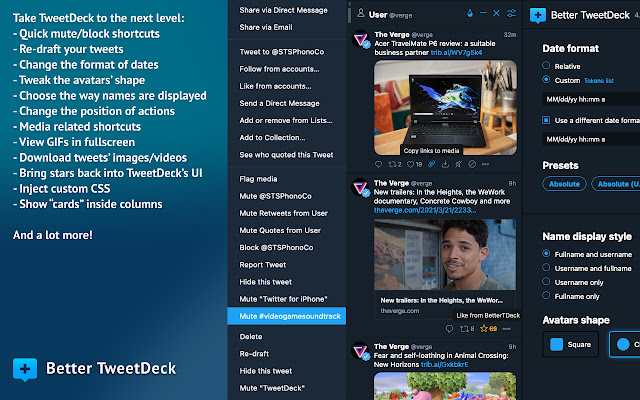Select Username only display style
640x400 pixels.
coord(546,282)
